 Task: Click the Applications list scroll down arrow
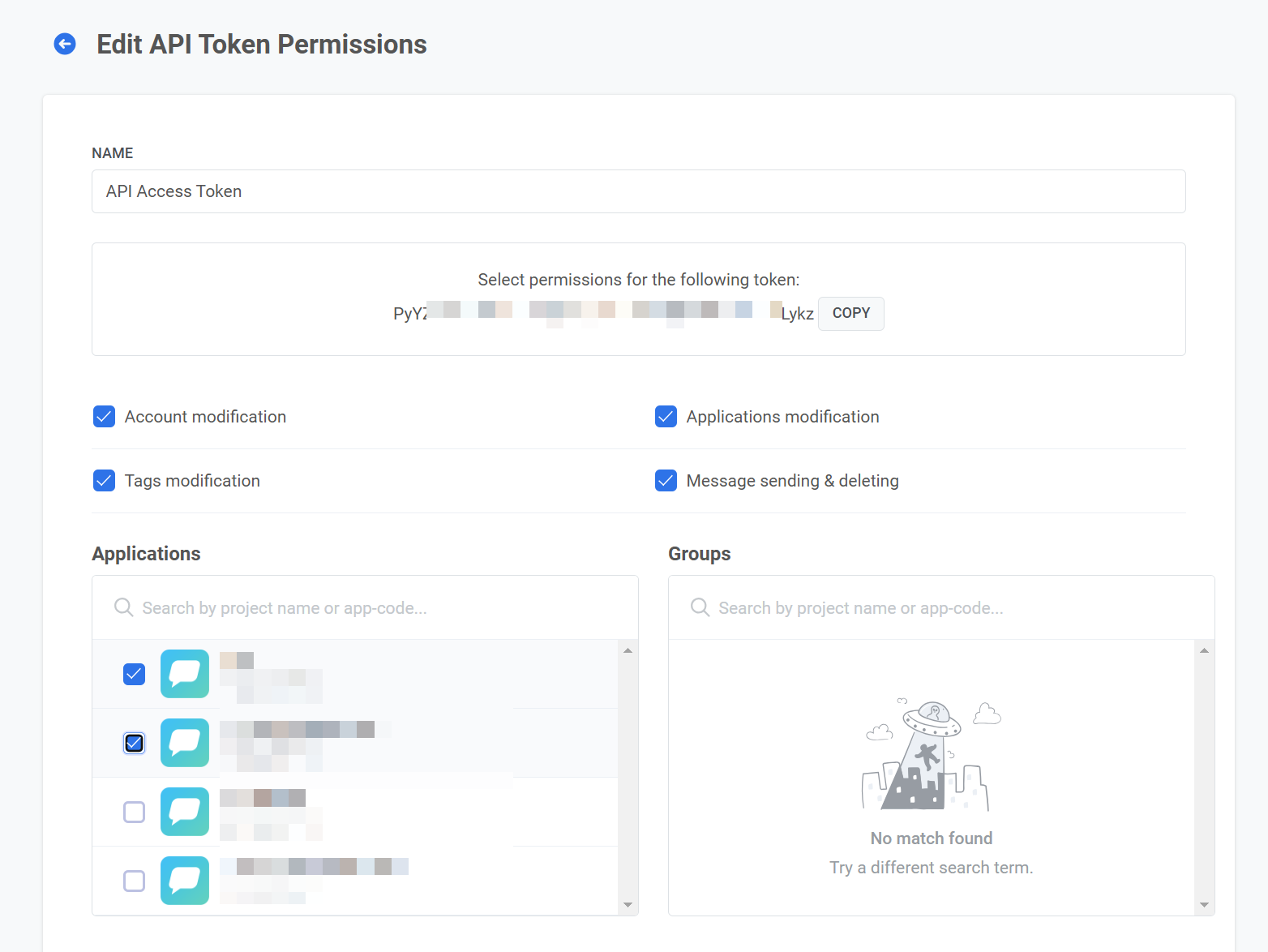click(x=628, y=905)
